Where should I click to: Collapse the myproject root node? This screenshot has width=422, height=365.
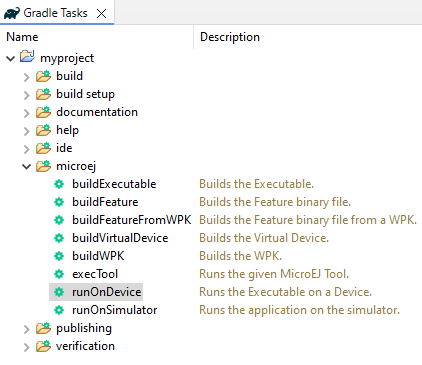click(x=11, y=59)
